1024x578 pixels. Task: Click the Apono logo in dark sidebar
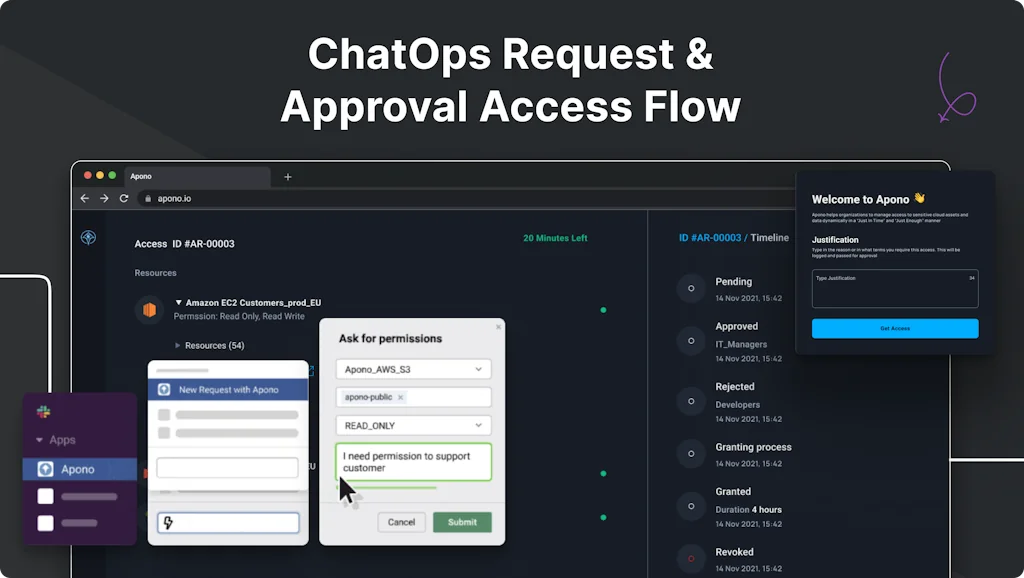click(88, 237)
